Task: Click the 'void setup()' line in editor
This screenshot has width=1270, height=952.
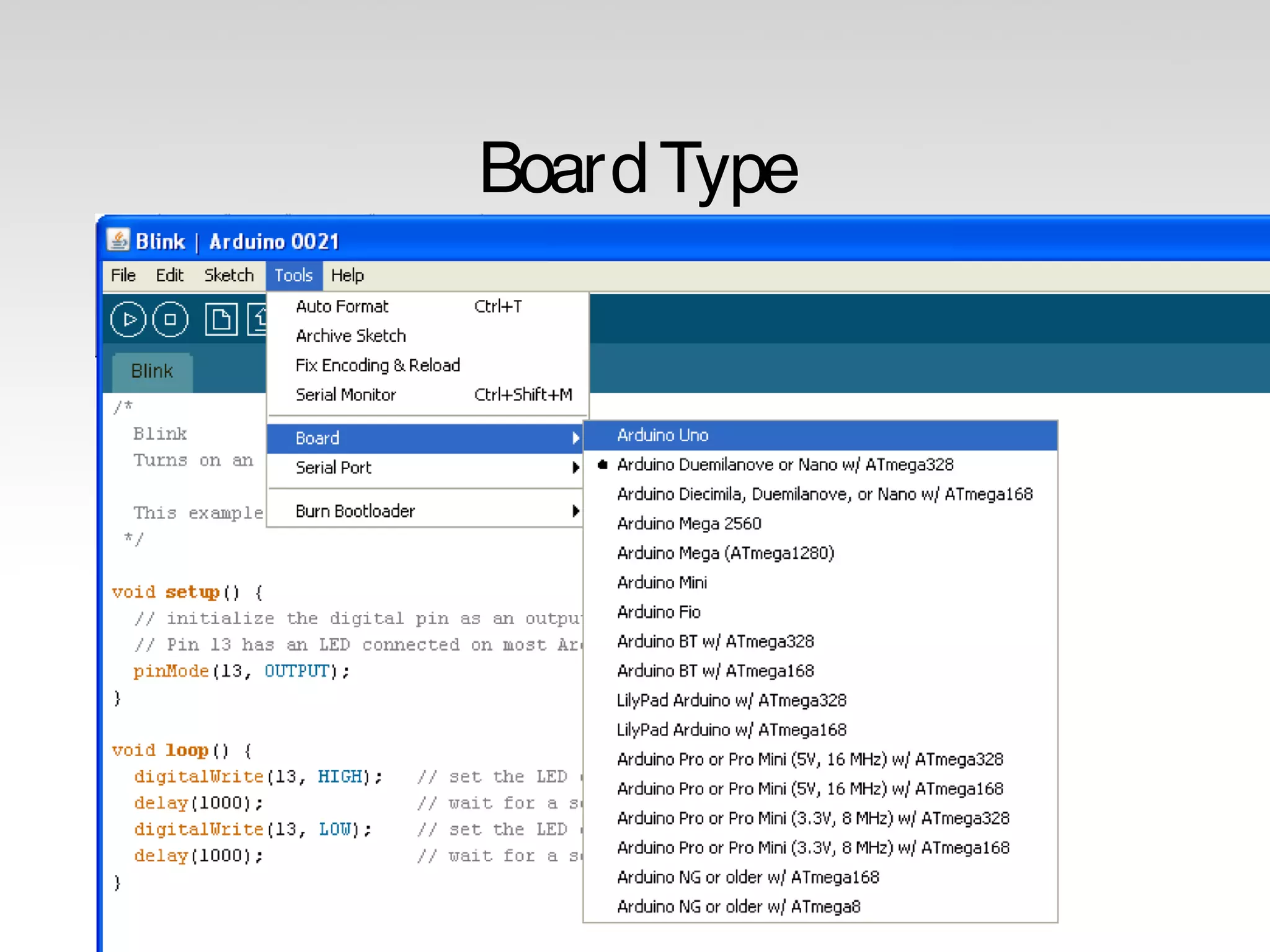Action: click(188, 593)
